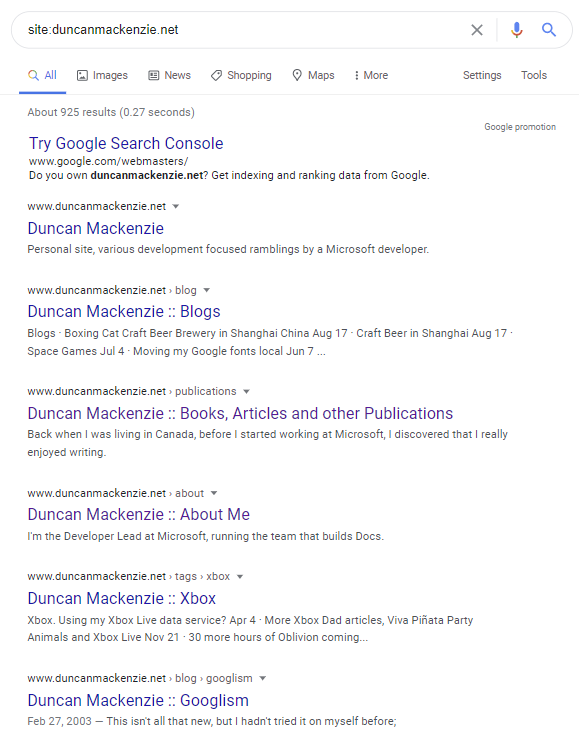This screenshot has width=579, height=745.
Task: Switch to the Shopping tab
Action: (241, 75)
